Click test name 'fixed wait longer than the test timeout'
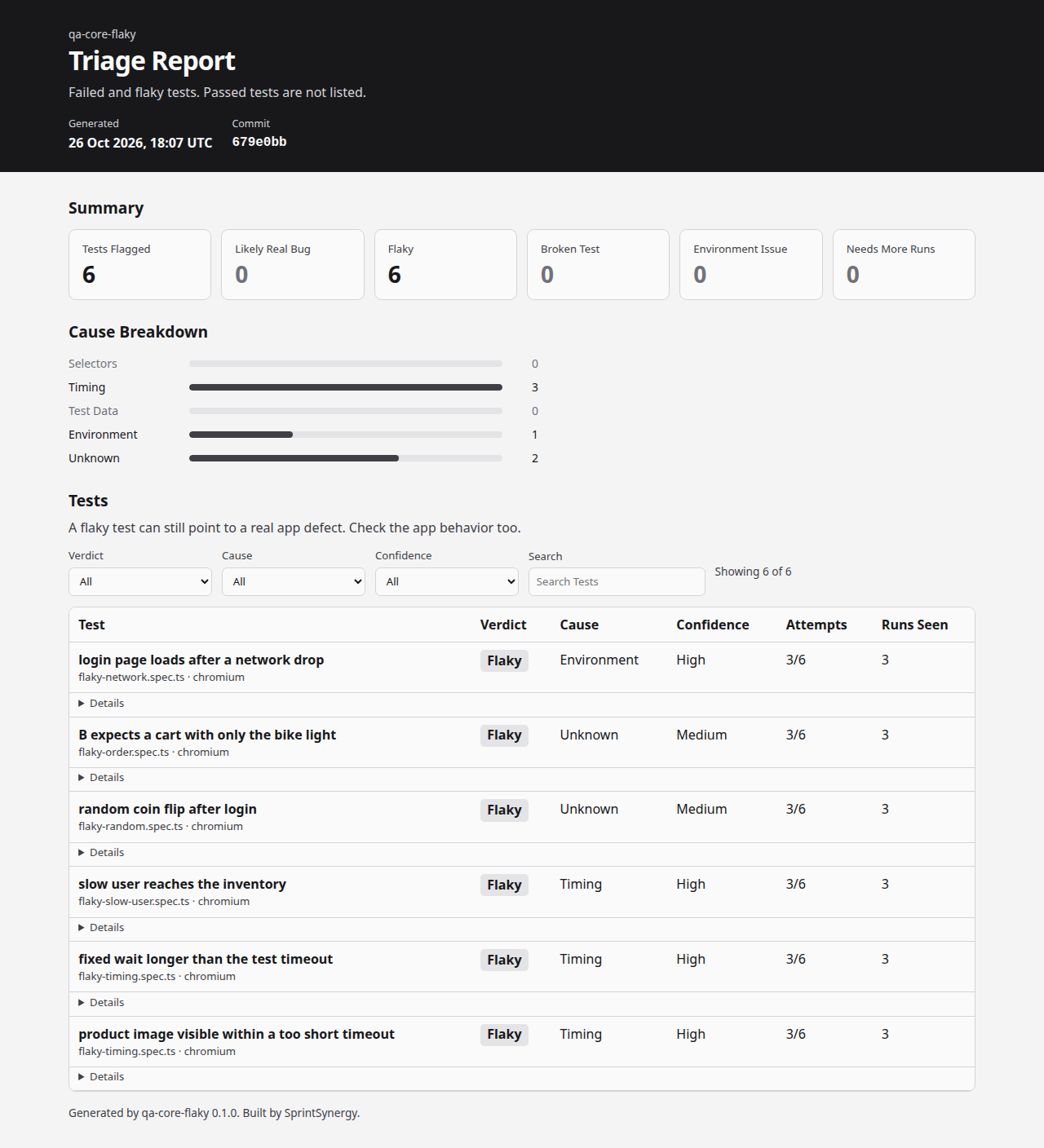The image size is (1044, 1148). point(206,959)
